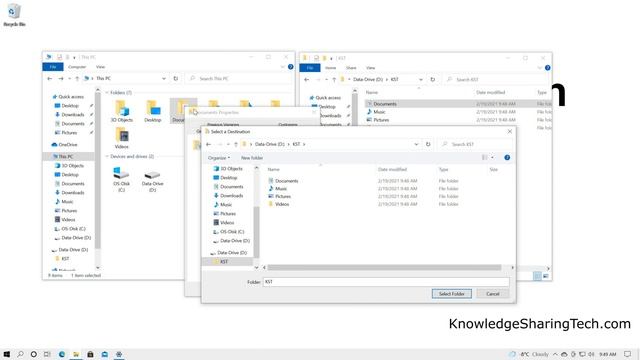Click the Search KST box in destination dialog
Viewport: 640px width, 360px height.
[x=476, y=144]
